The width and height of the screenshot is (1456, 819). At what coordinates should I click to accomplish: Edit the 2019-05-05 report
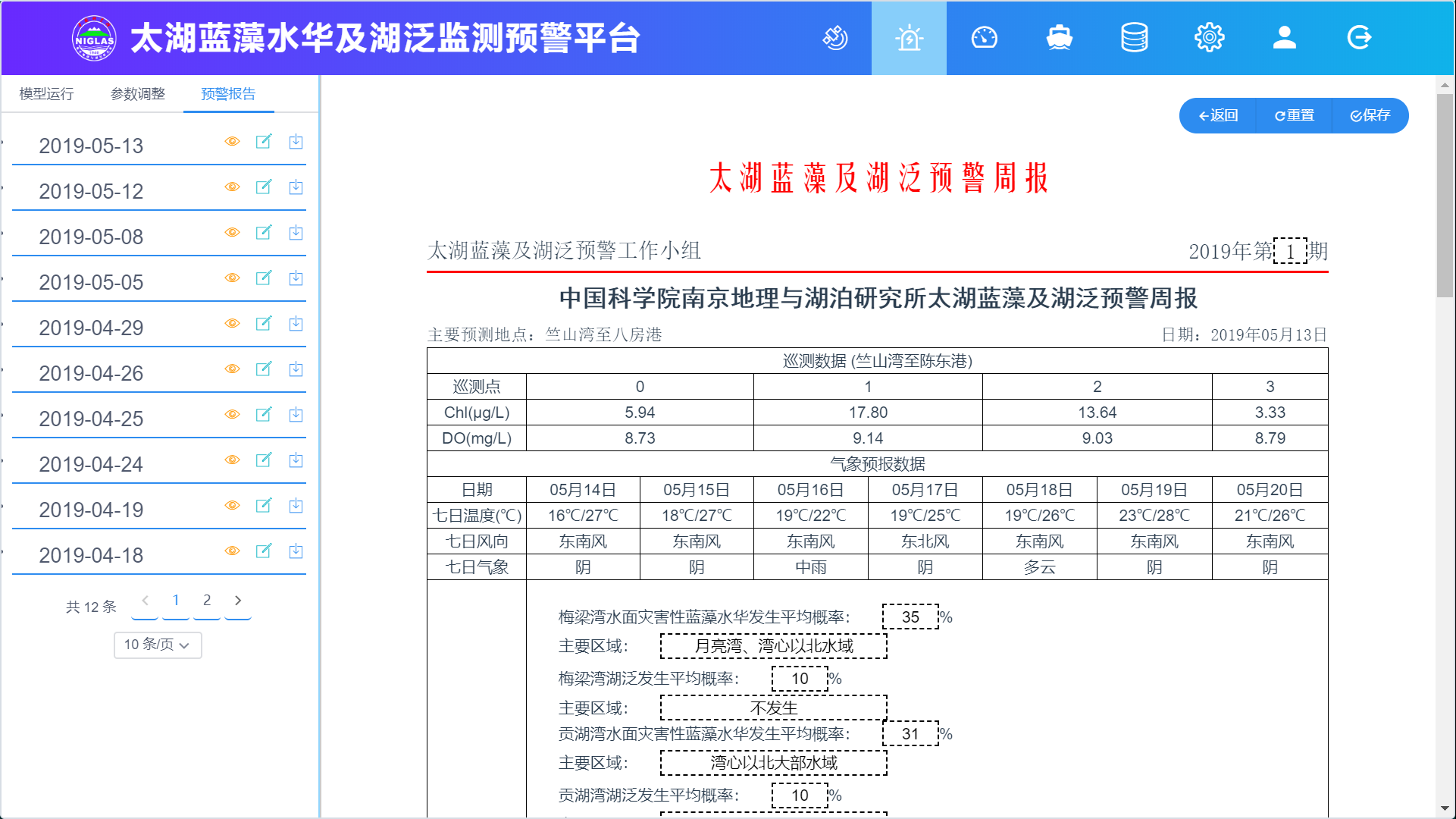pos(264,278)
